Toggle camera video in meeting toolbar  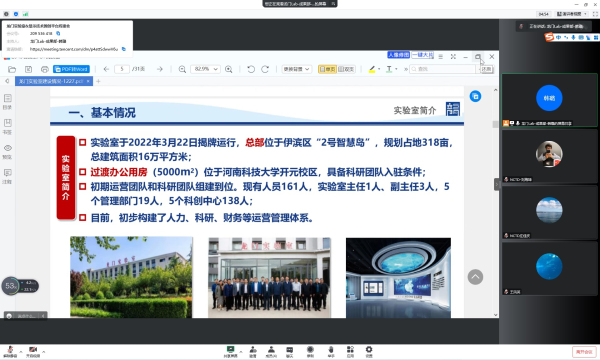[33, 352]
